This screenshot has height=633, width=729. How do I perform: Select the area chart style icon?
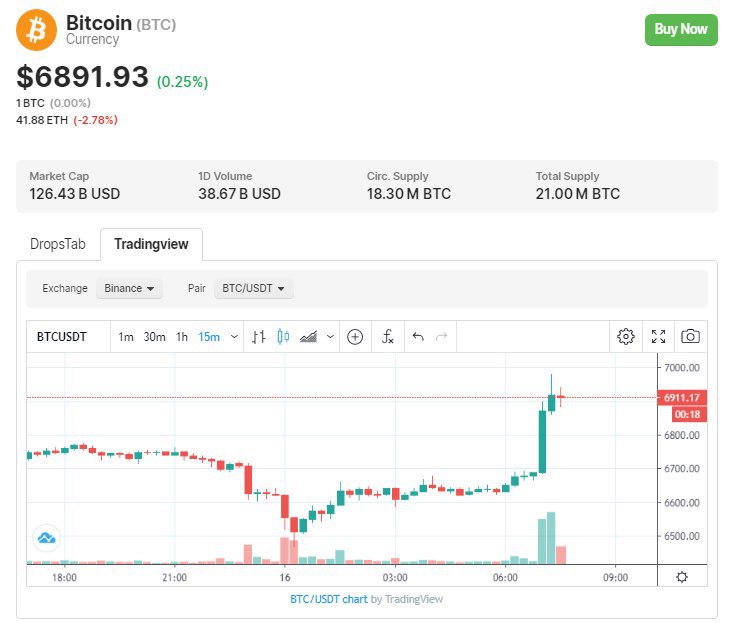(309, 336)
